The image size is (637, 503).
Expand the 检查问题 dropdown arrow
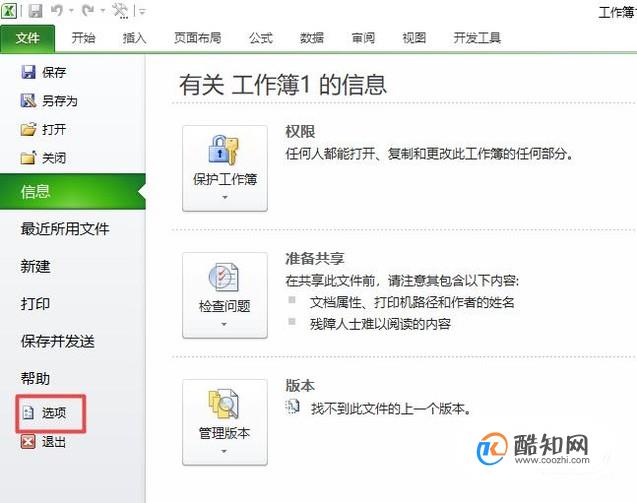click(x=224, y=324)
